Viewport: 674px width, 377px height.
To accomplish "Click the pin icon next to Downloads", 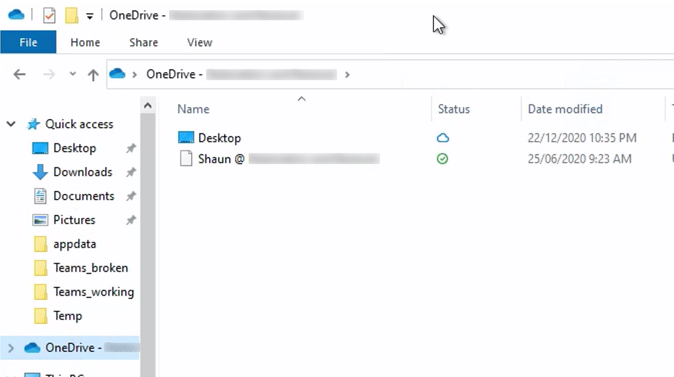I will click(131, 172).
